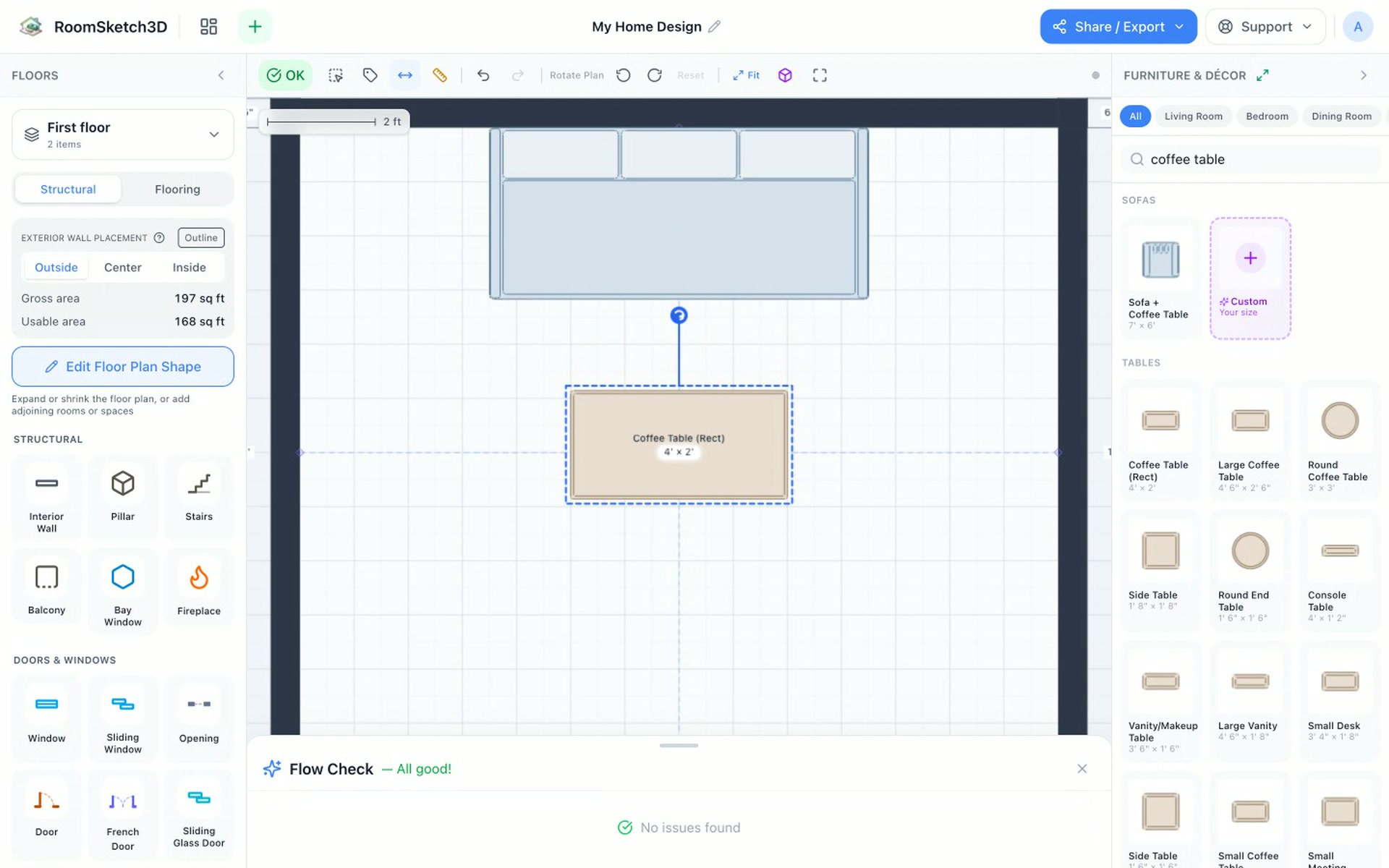This screenshot has width=1389, height=868.
Task: Toggle the Outline option
Action: [x=201, y=238]
